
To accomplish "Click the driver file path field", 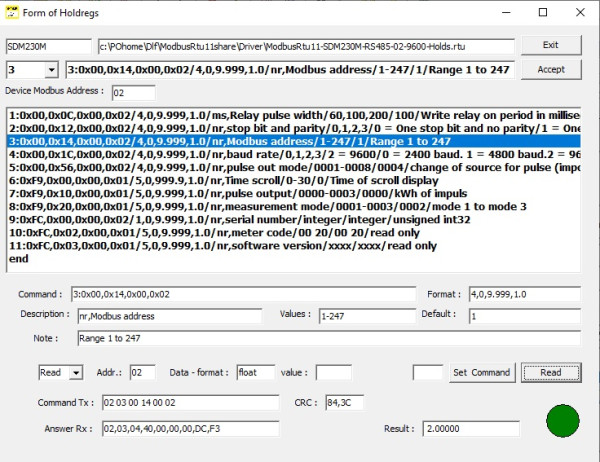I will pos(306,47).
